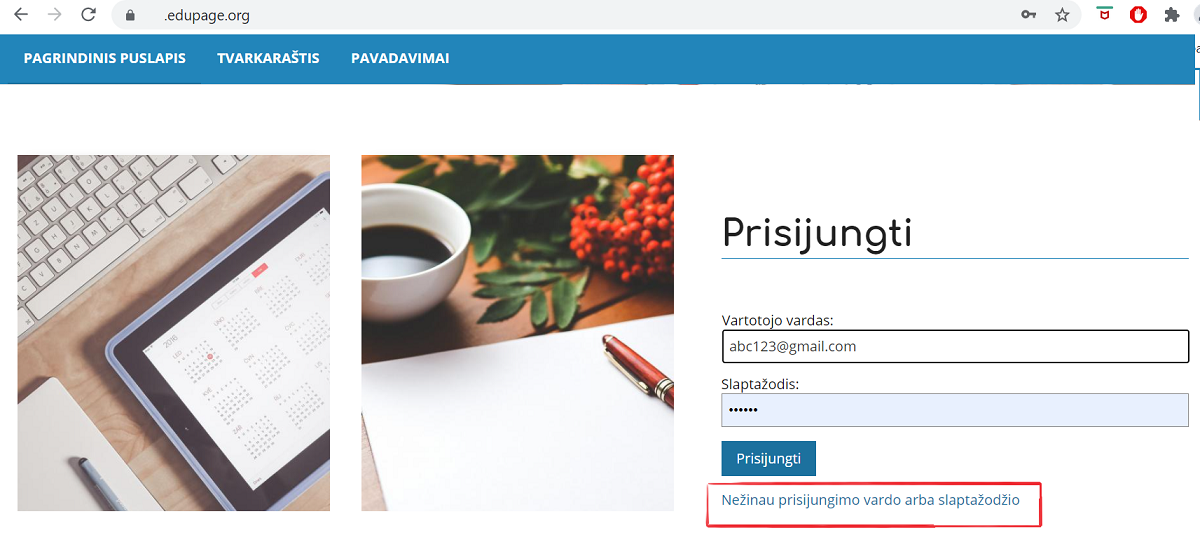
Task: Open the PAGRINDINIS PUSLAPIS menu item
Action: 105,58
